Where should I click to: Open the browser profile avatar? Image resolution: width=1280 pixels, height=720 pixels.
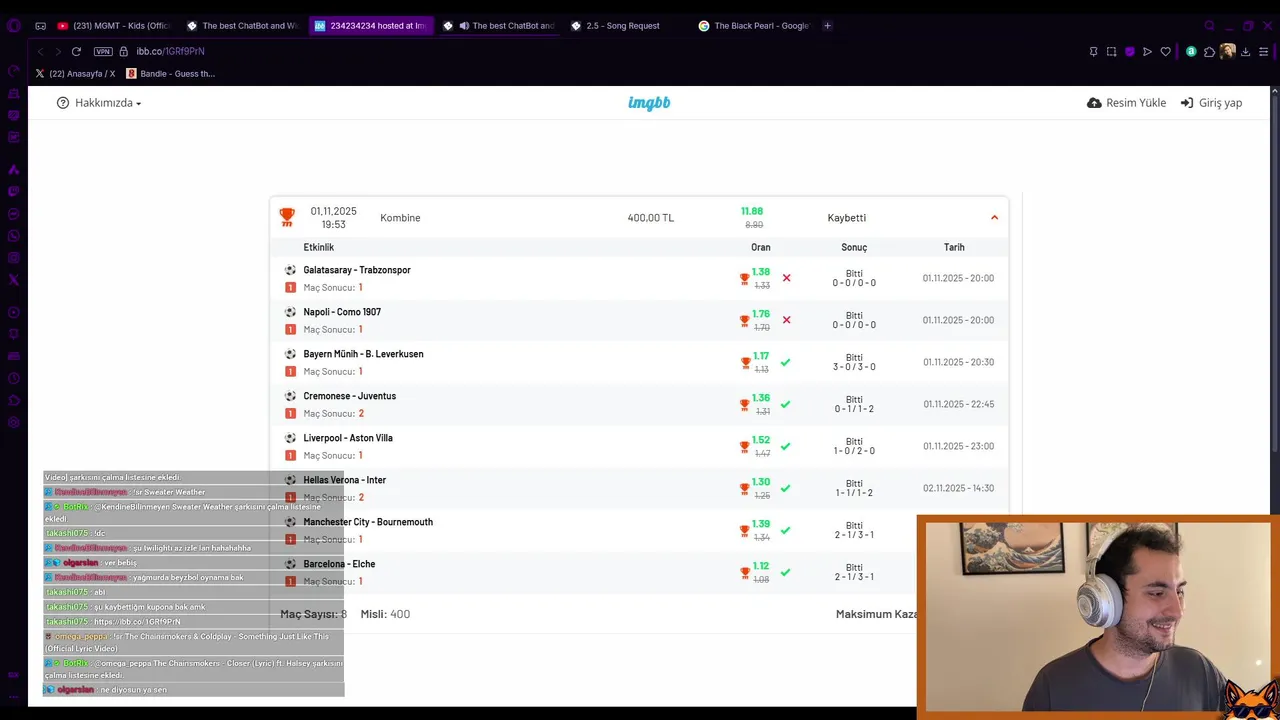tap(1227, 52)
